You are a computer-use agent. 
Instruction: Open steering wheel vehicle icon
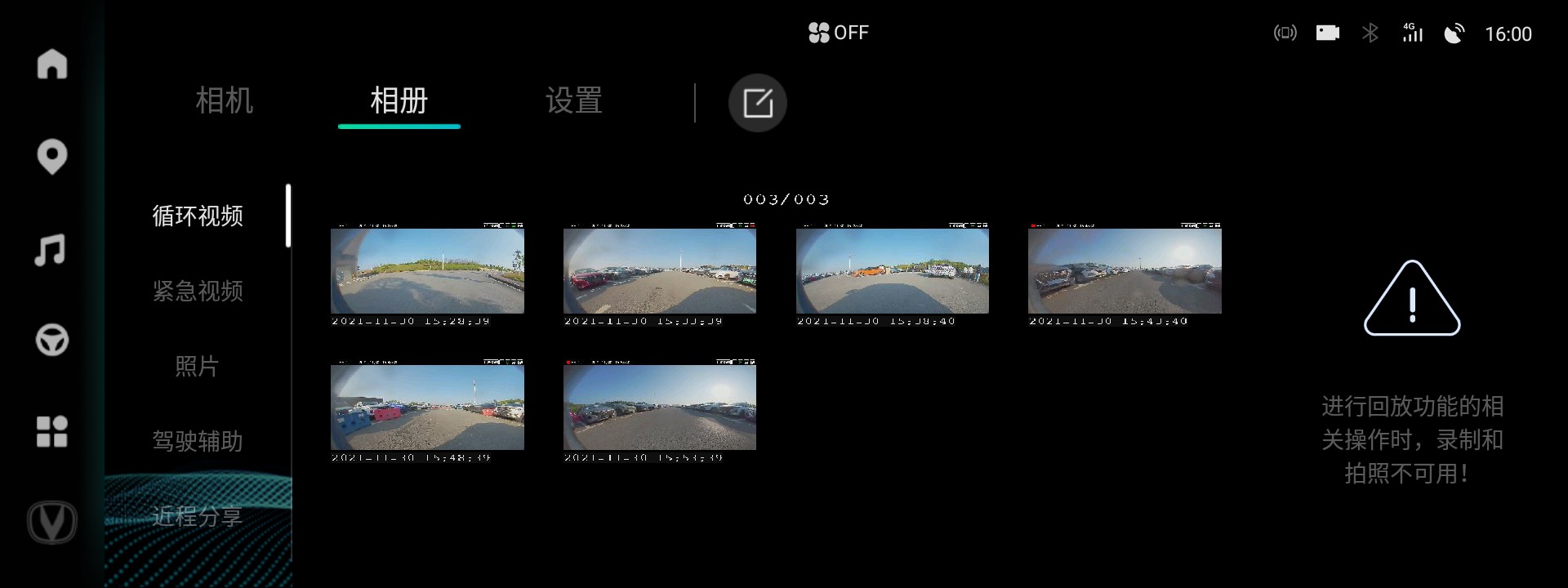click(x=52, y=341)
